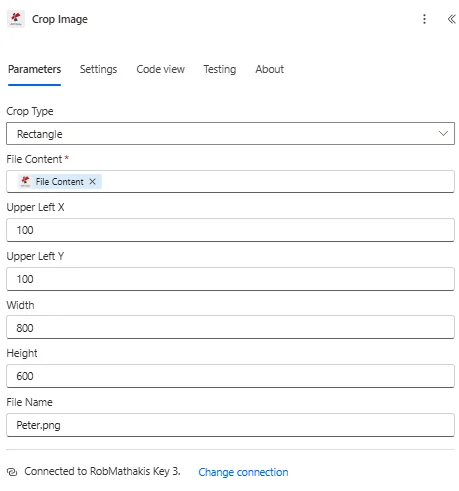Open the Code view tab
This screenshot has width=459, height=491.
click(160, 69)
